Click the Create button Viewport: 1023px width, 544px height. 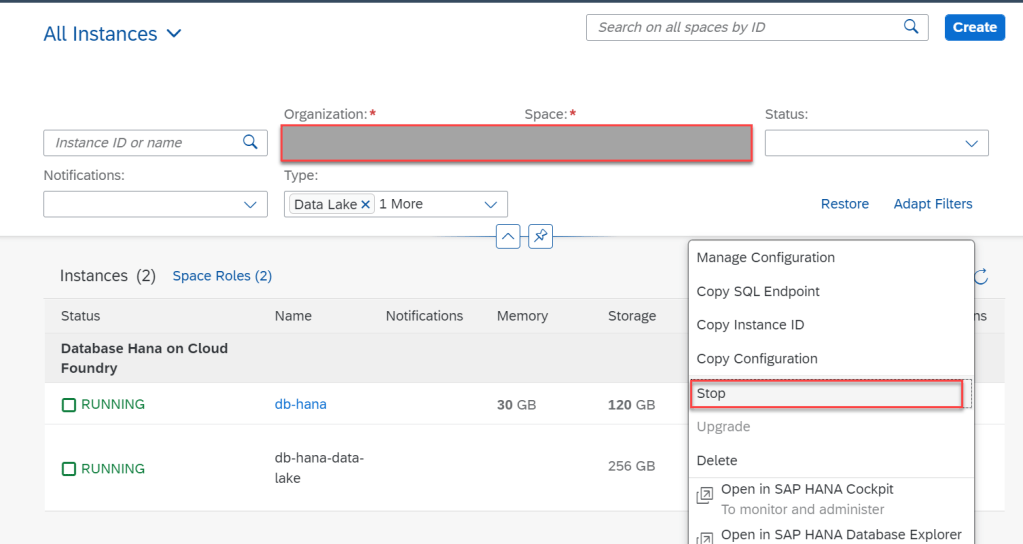[x=974, y=27]
